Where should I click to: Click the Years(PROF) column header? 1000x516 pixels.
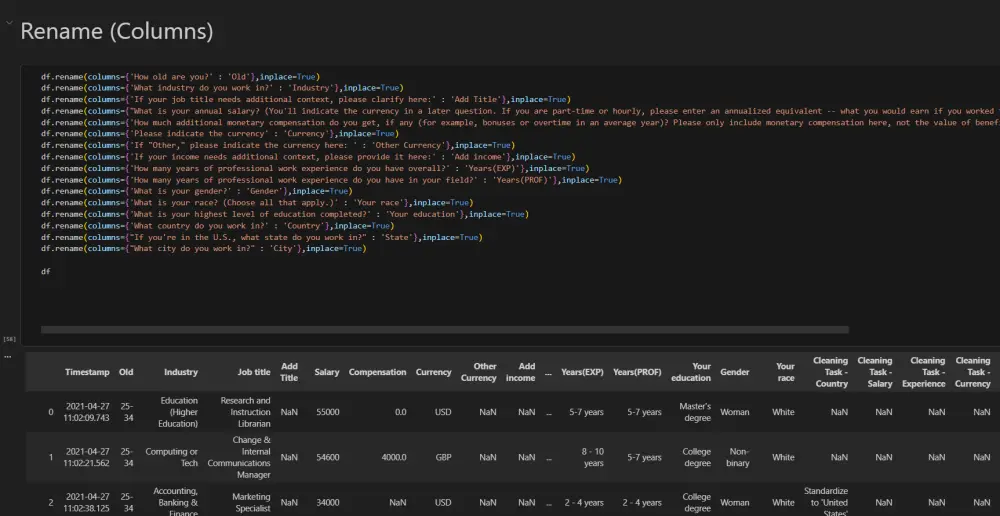pos(637,372)
